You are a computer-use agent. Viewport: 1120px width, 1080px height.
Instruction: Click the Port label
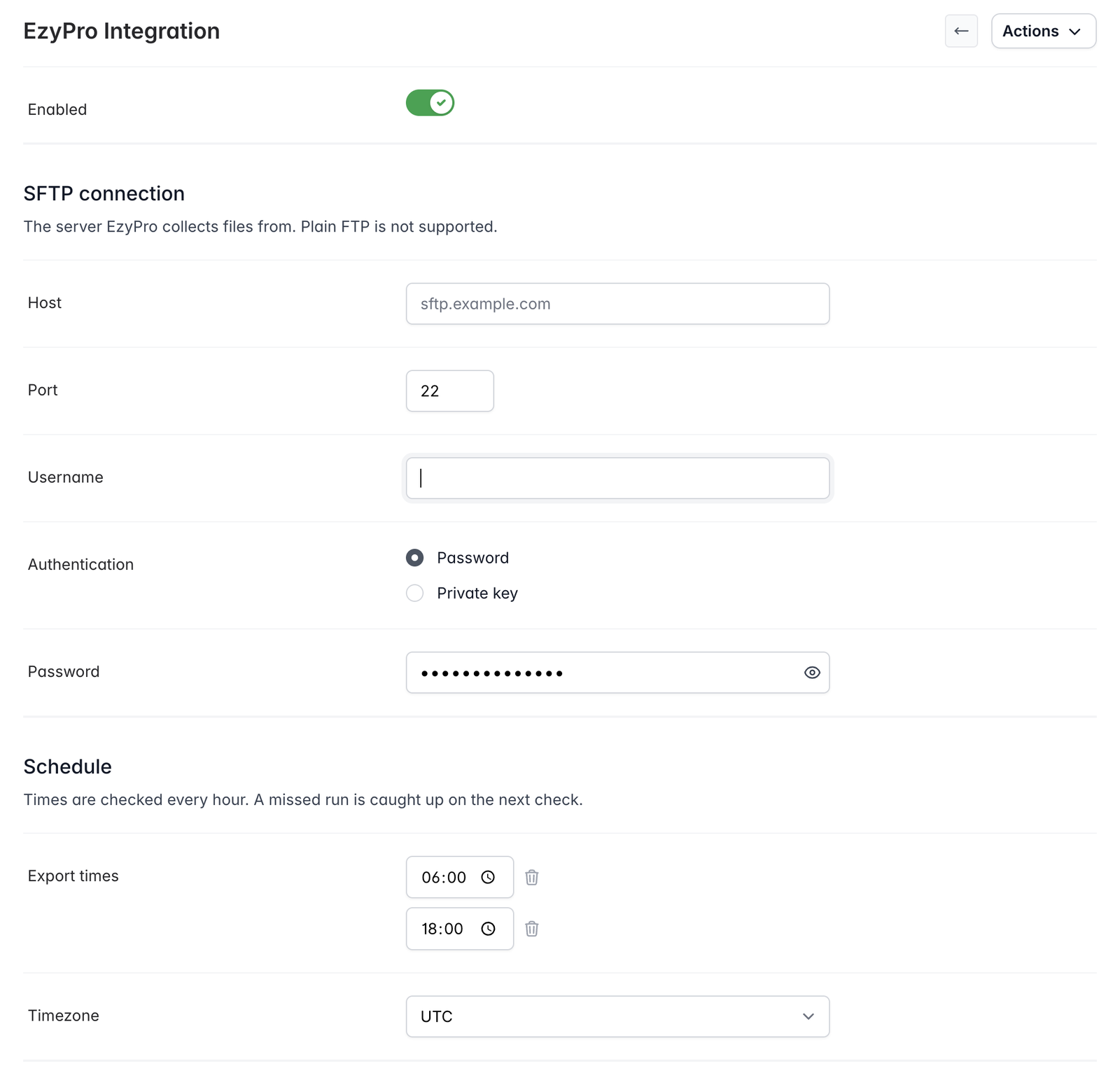[43, 390]
